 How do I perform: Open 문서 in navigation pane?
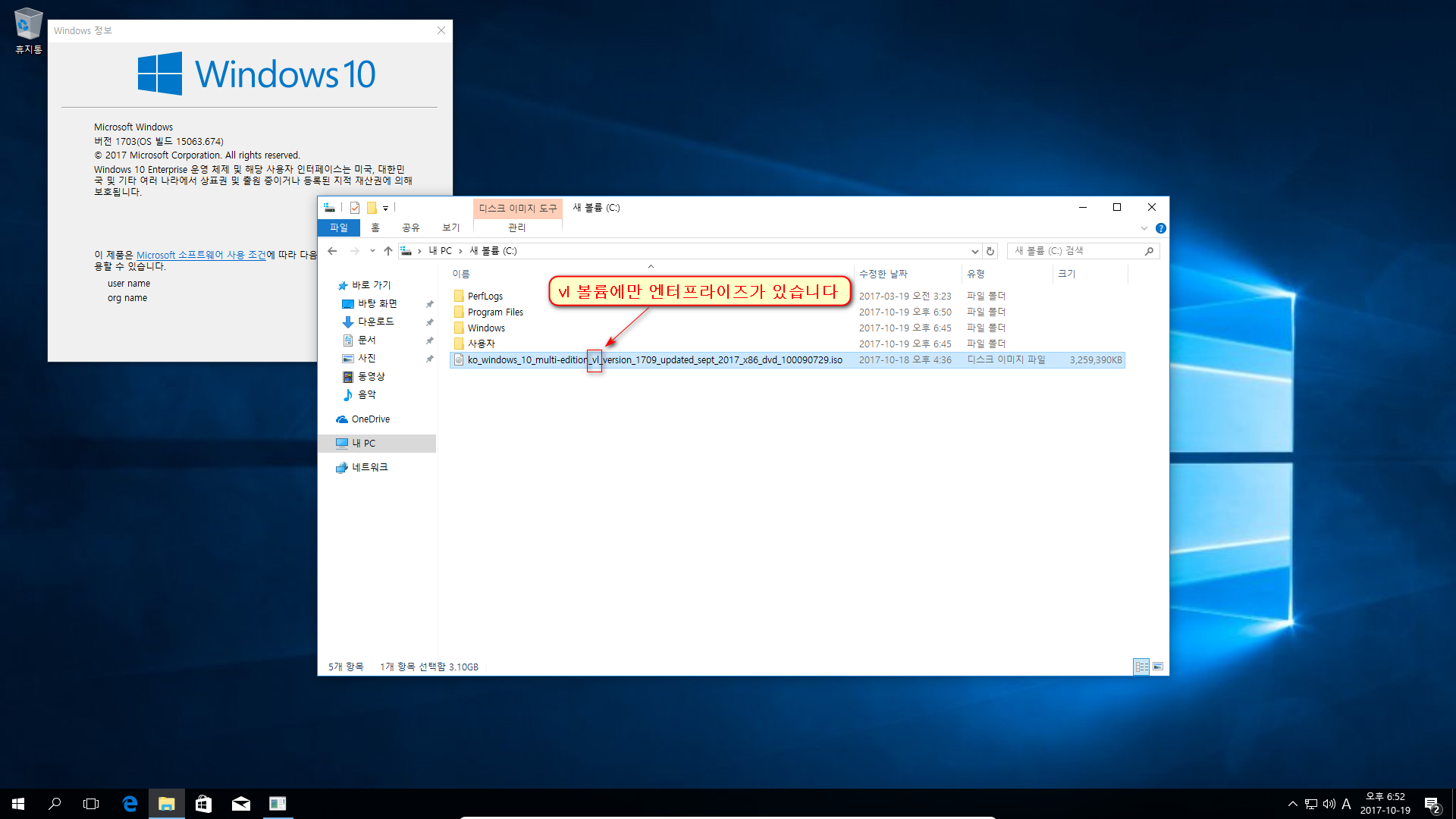point(366,340)
